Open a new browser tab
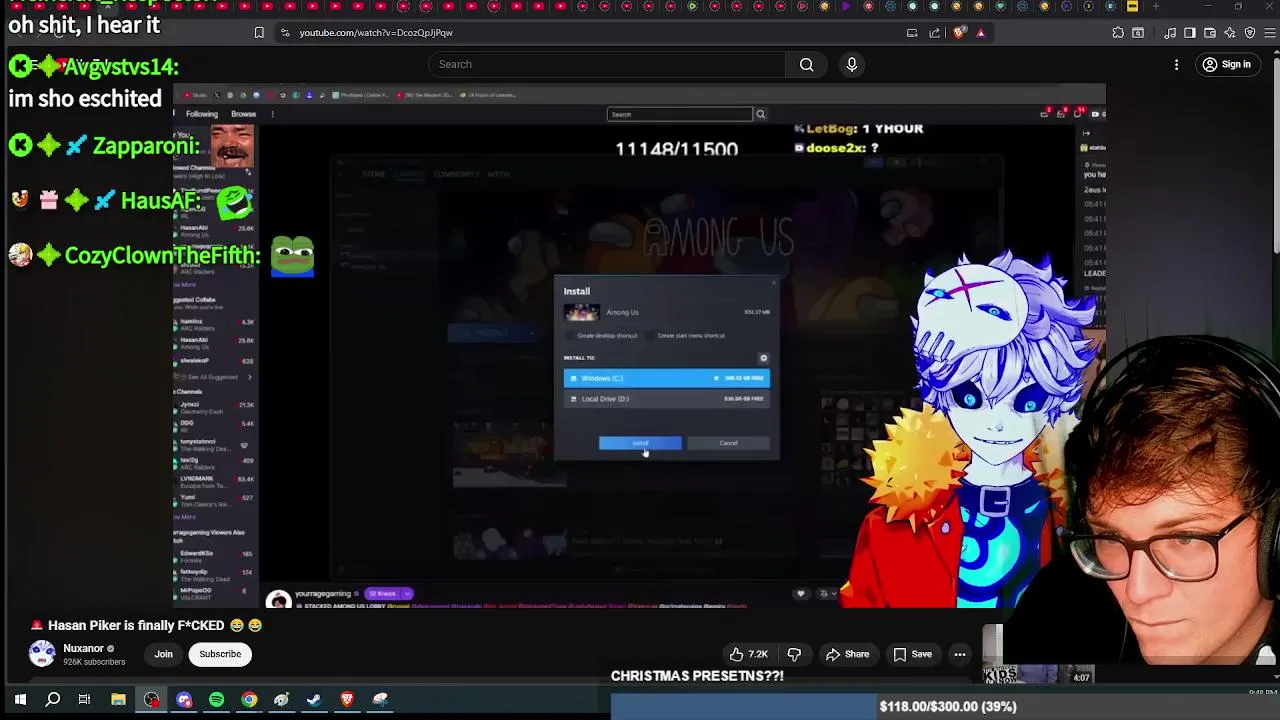Screen dimensions: 1280x720 tap(1156, 6)
